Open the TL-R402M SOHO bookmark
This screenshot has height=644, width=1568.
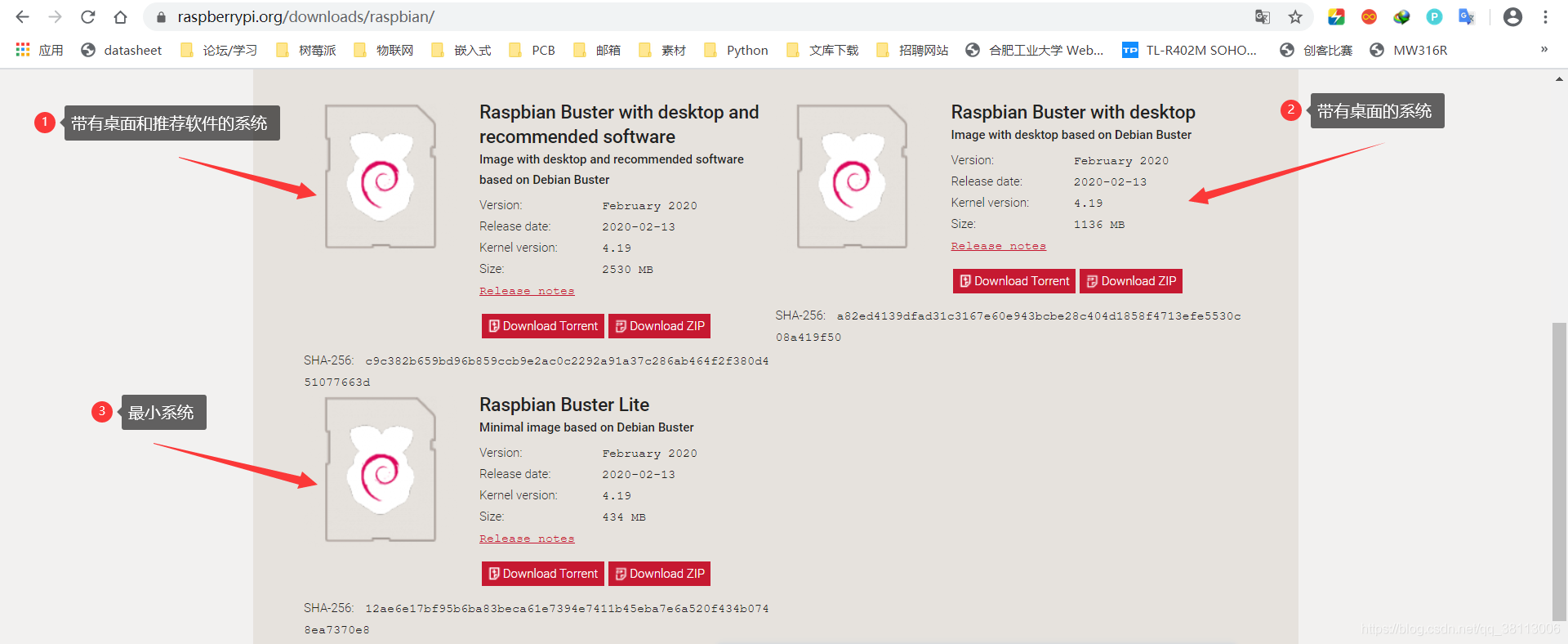(1190, 50)
